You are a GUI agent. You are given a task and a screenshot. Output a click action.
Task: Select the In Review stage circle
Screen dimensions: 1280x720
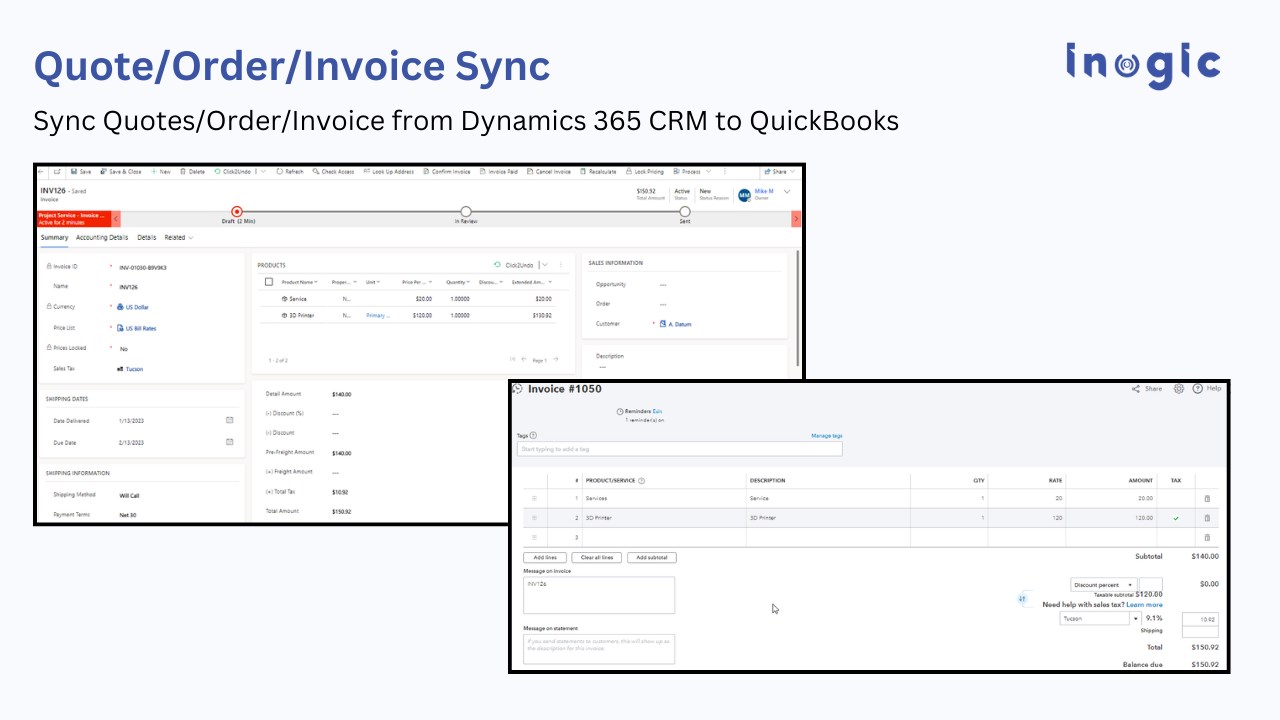466,211
